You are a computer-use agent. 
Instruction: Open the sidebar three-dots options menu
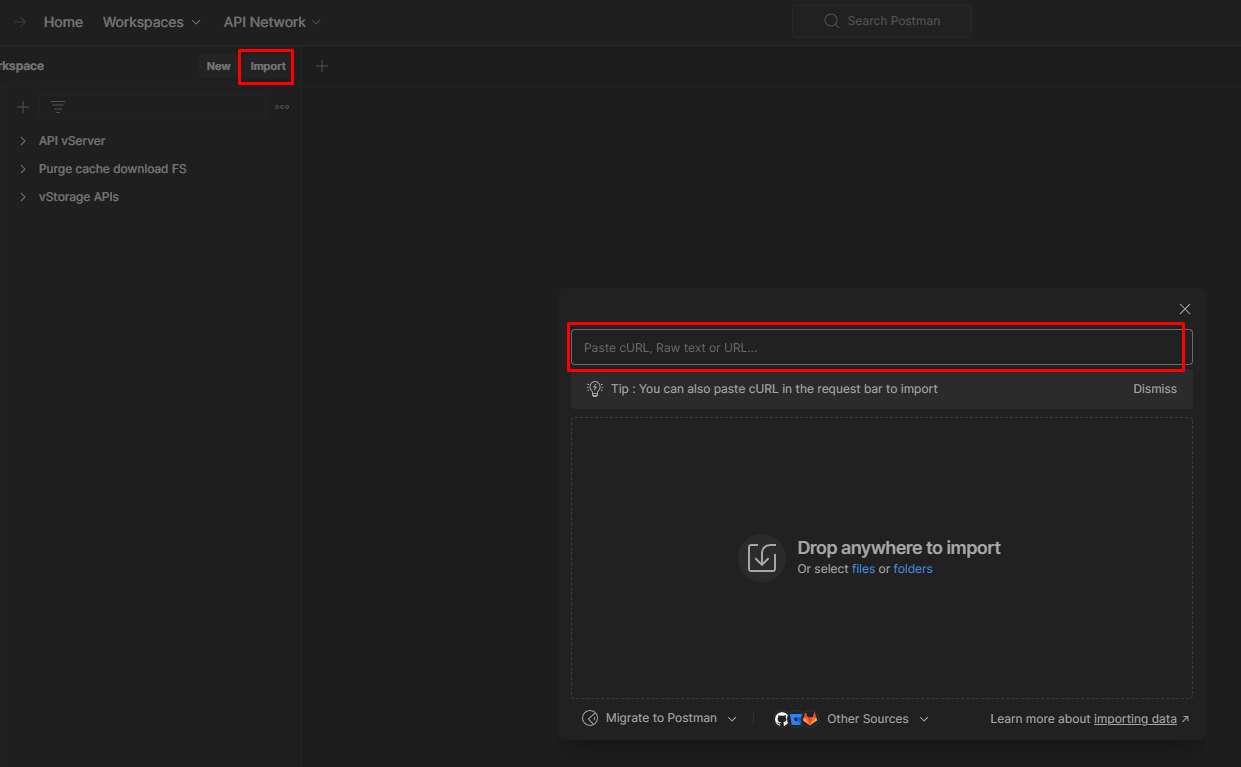pyautogui.click(x=282, y=107)
